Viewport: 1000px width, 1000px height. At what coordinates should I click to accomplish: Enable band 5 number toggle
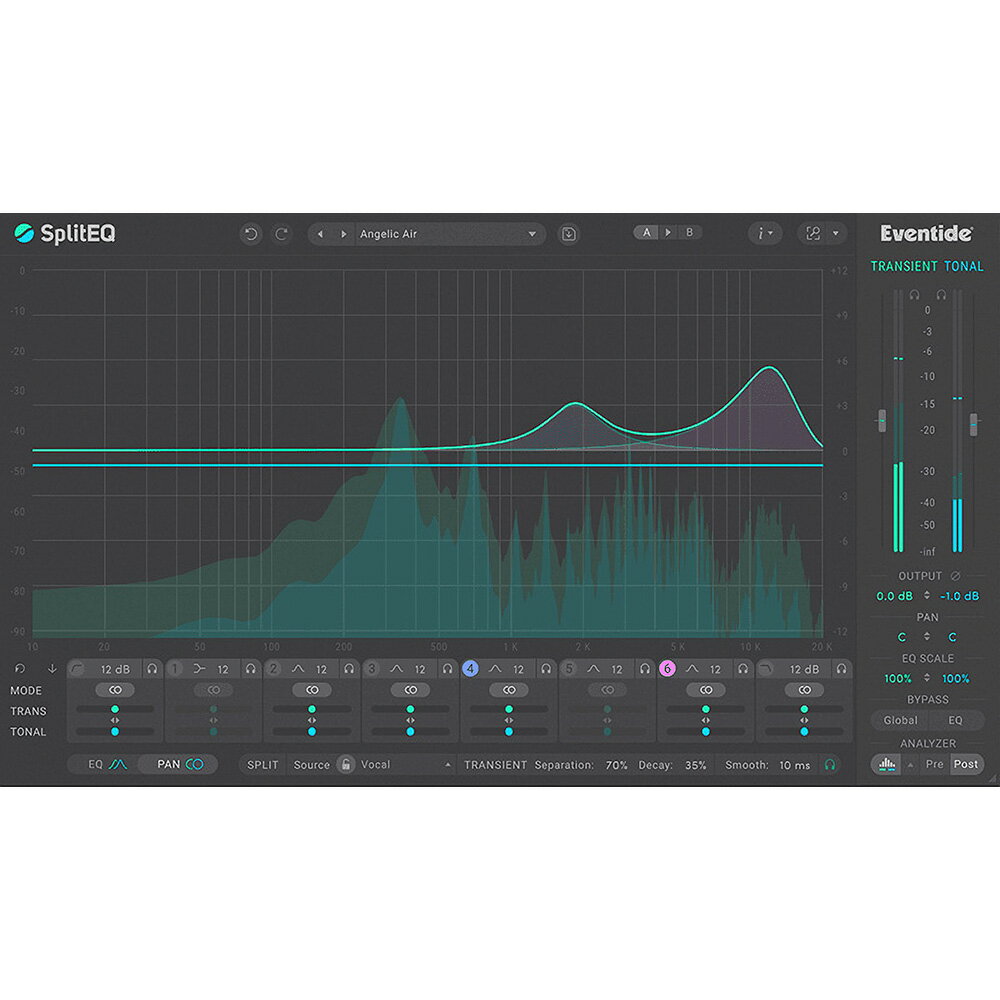(x=569, y=669)
